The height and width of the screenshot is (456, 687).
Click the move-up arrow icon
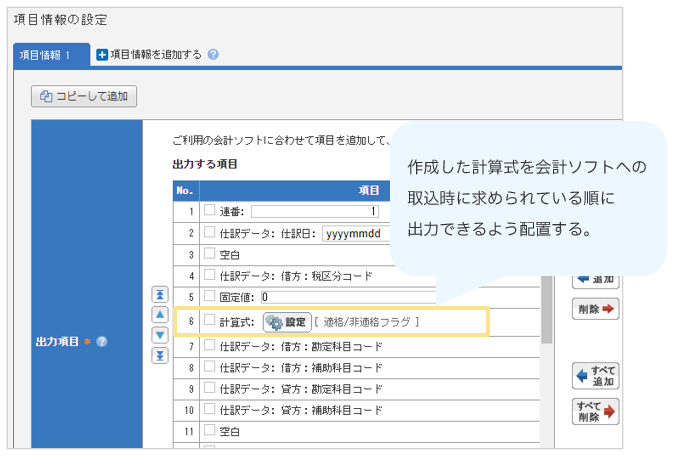point(159,314)
